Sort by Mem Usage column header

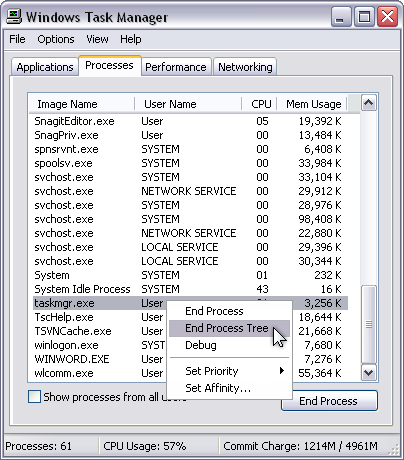click(x=312, y=104)
